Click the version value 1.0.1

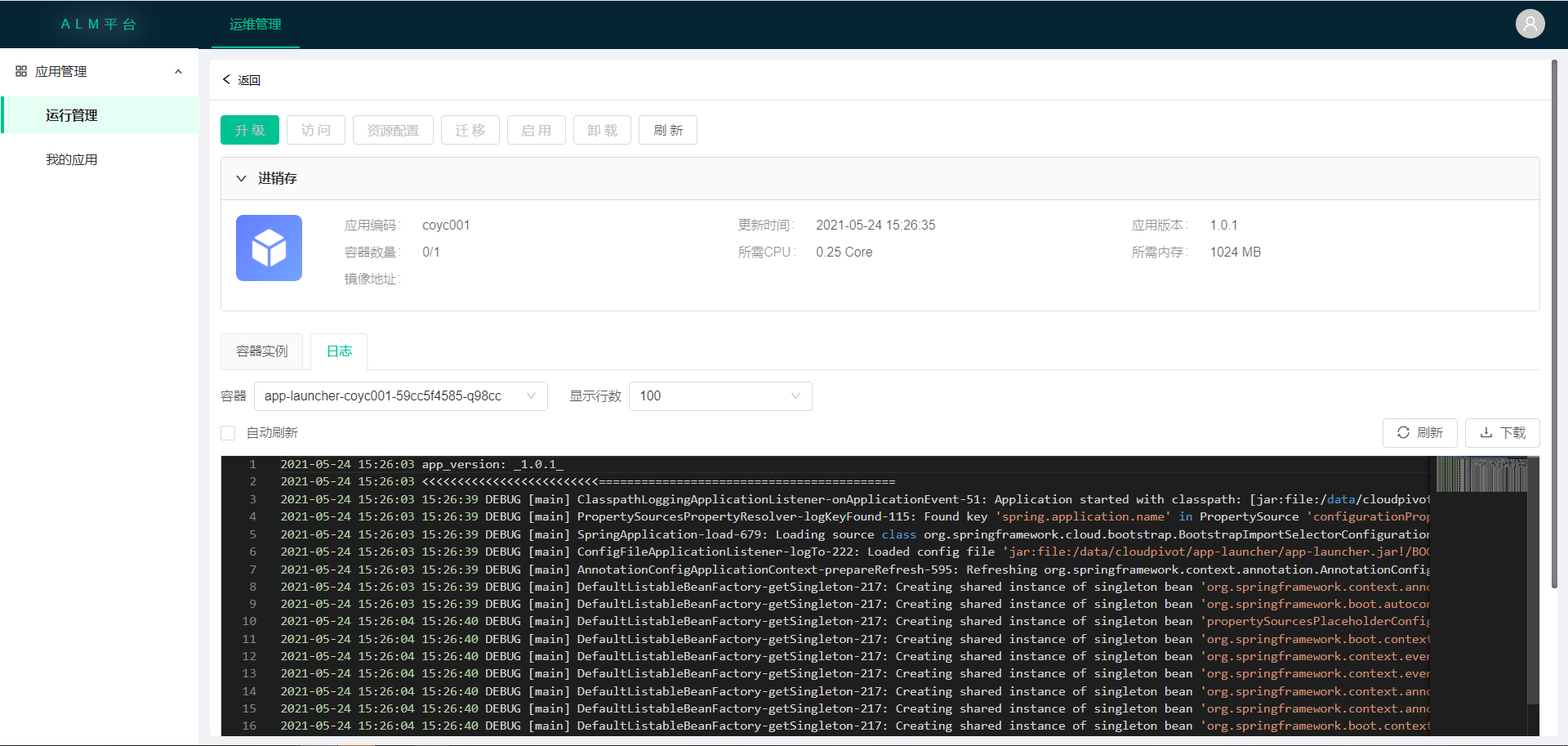[x=1223, y=225]
